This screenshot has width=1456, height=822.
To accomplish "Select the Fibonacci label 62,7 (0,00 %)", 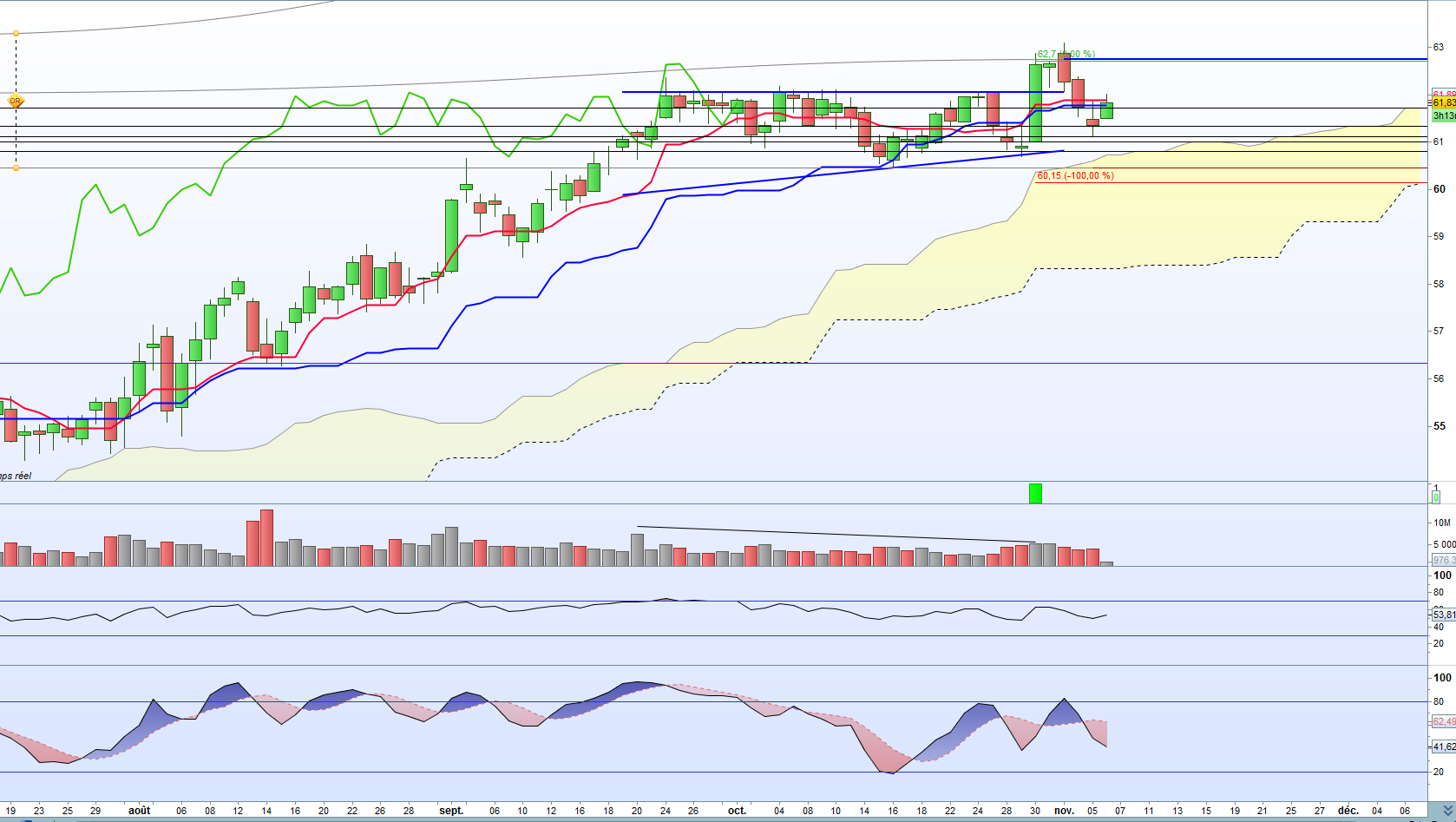I will coord(1066,54).
